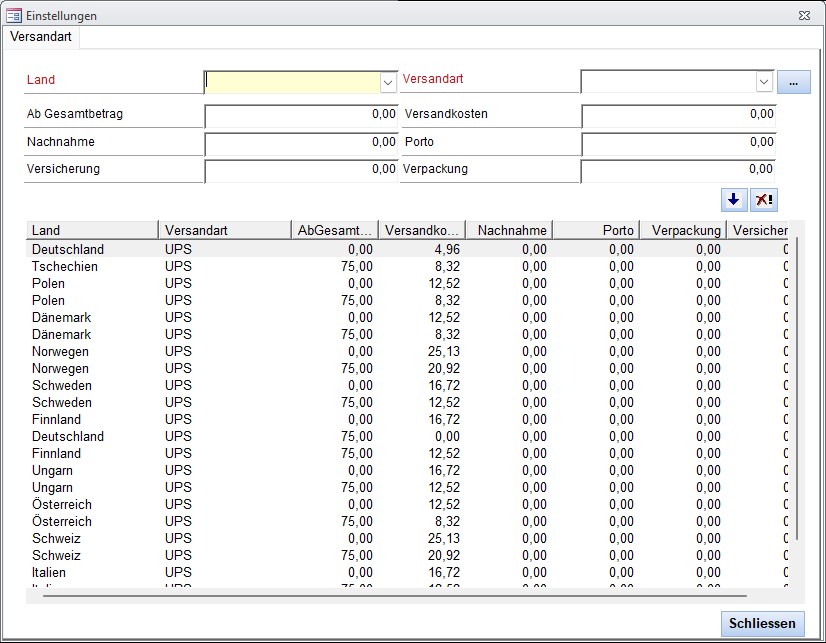Click the red X delete icon
This screenshot has width=826, height=643.
pyautogui.click(x=764, y=199)
